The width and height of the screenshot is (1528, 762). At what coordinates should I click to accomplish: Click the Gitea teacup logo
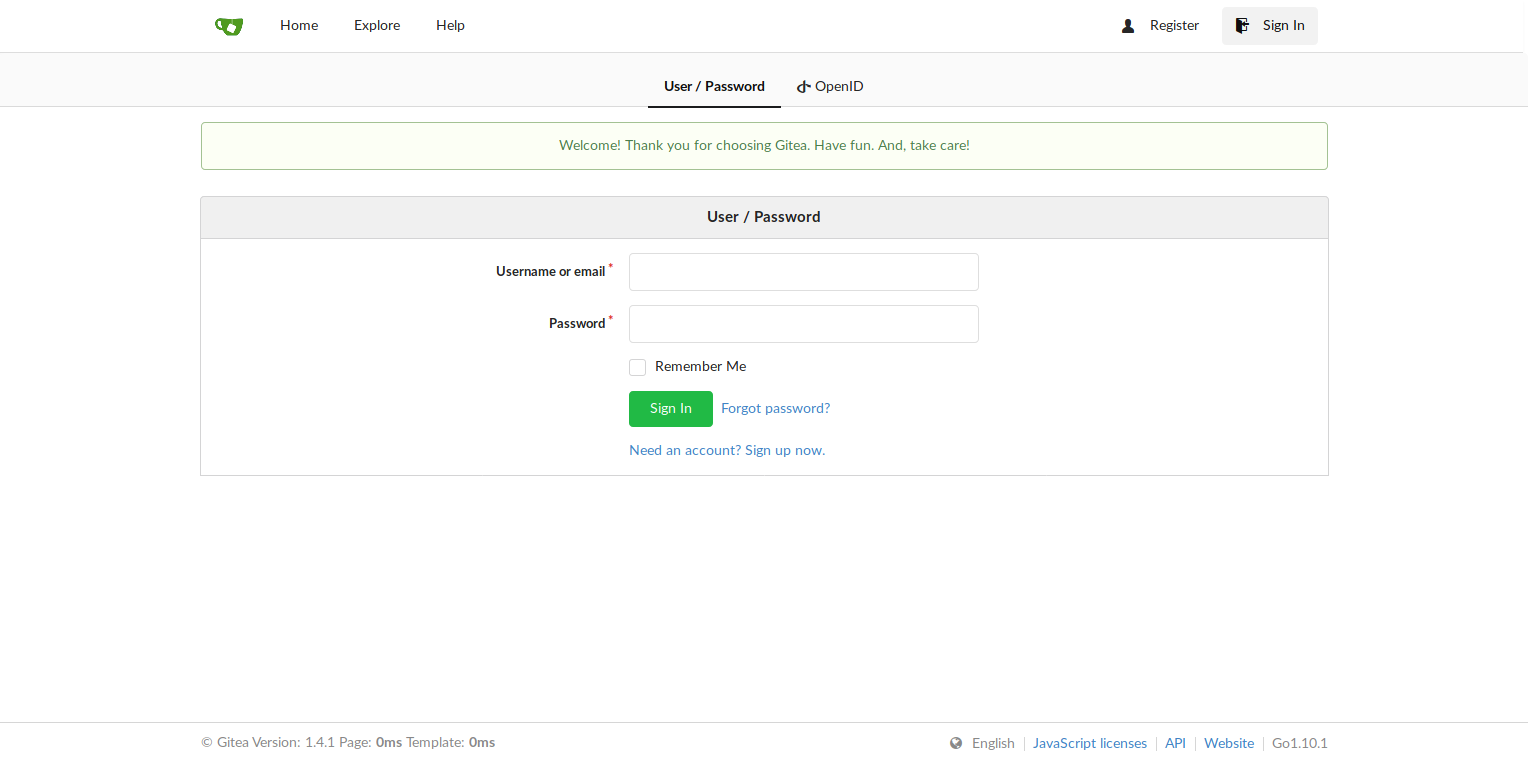[229, 26]
